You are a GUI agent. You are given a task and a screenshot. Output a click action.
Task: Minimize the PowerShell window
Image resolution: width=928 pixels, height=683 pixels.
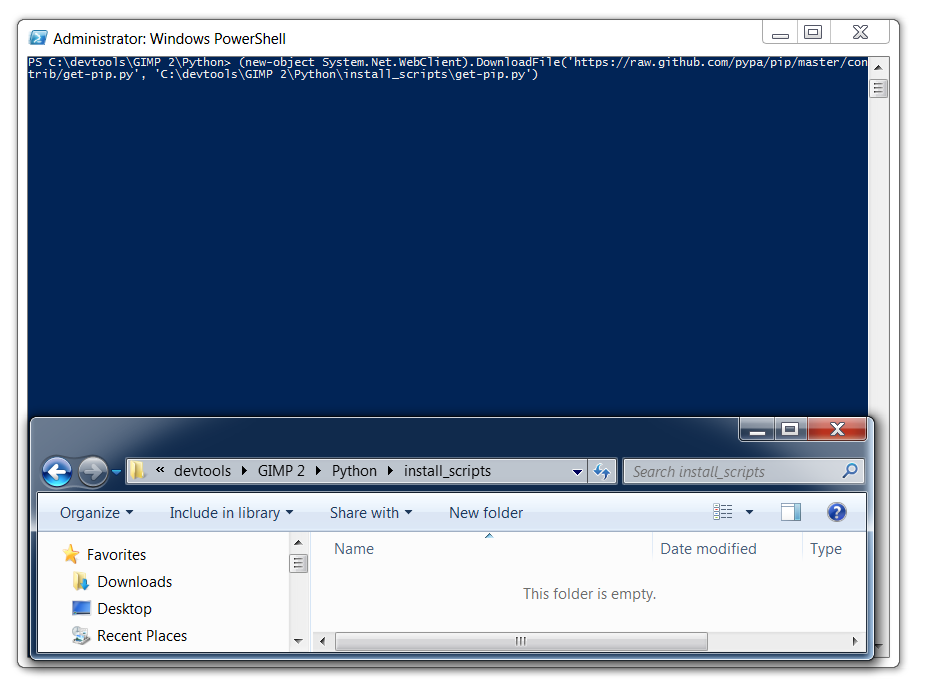[x=780, y=32]
